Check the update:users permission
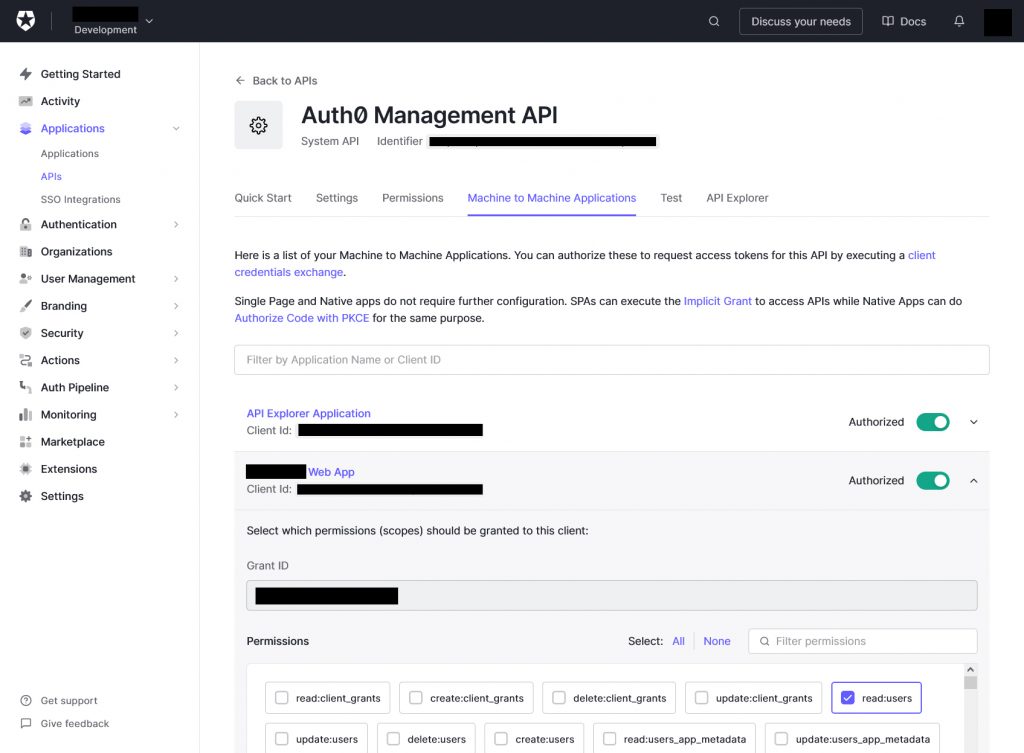Screen dimensions: 1024x753 coord(281,739)
